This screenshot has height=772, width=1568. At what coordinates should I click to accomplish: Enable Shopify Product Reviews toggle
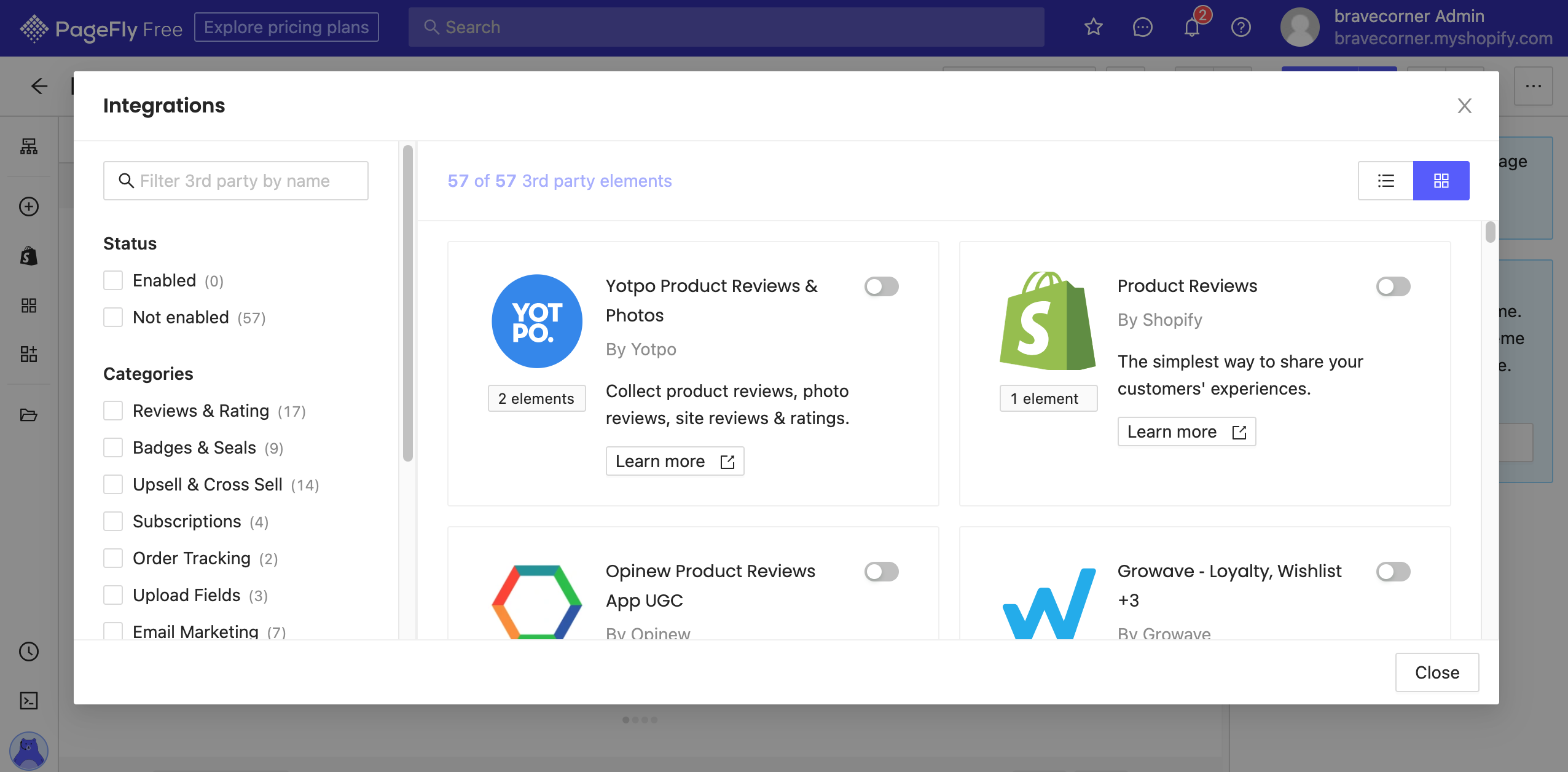(x=1394, y=286)
